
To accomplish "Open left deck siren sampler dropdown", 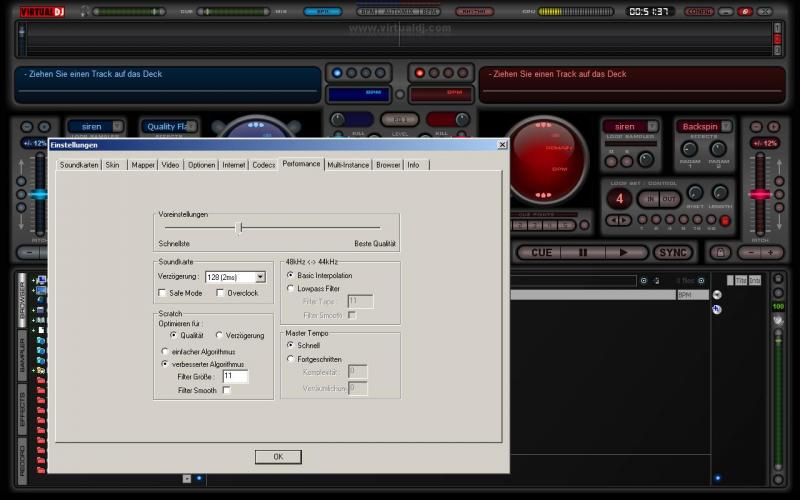I will [x=118, y=126].
